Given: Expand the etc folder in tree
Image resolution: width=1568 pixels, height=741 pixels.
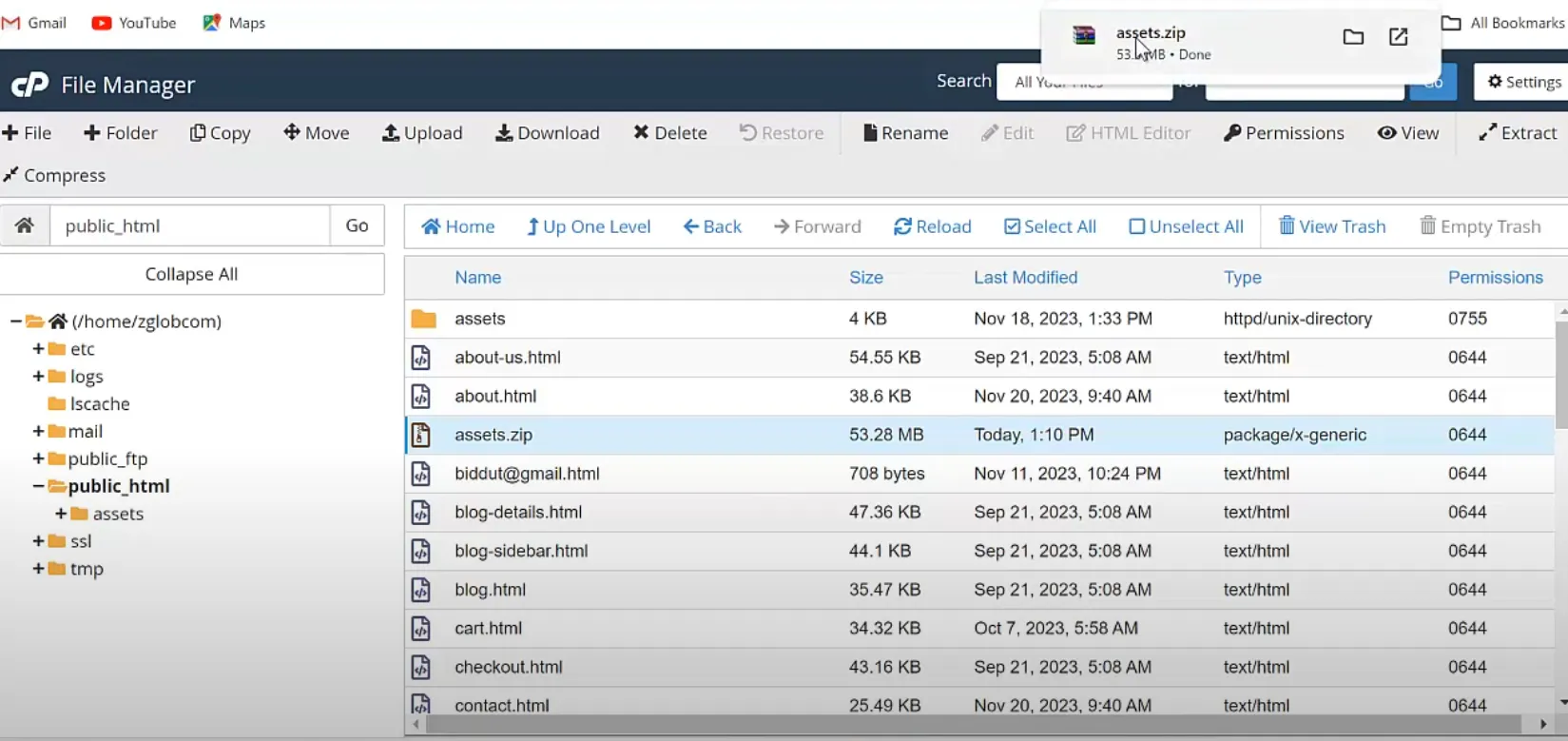Looking at the screenshot, I should pyautogui.click(x=38, y=349).
